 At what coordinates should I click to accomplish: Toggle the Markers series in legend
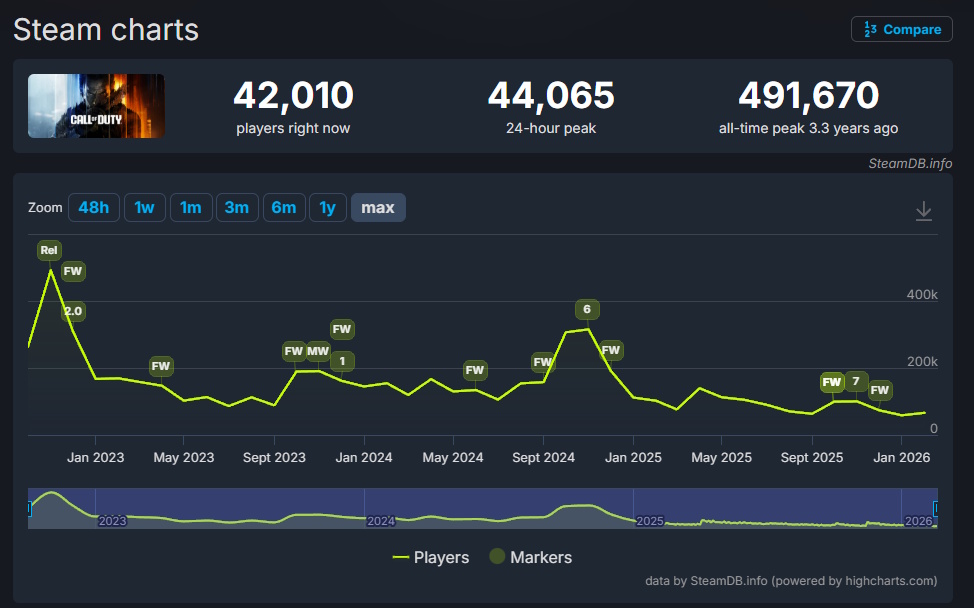coord(530,557)
